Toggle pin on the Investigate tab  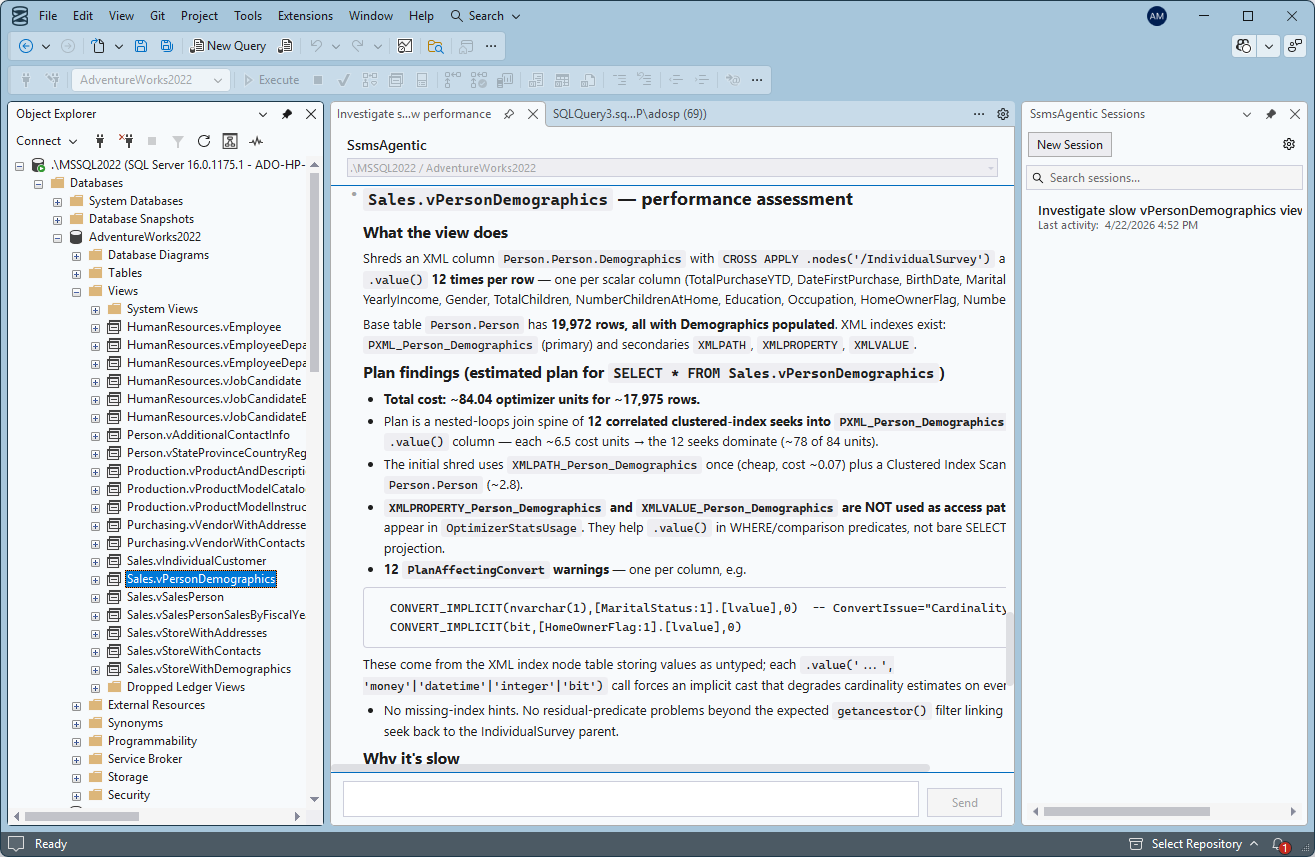[x=510, y=113]
